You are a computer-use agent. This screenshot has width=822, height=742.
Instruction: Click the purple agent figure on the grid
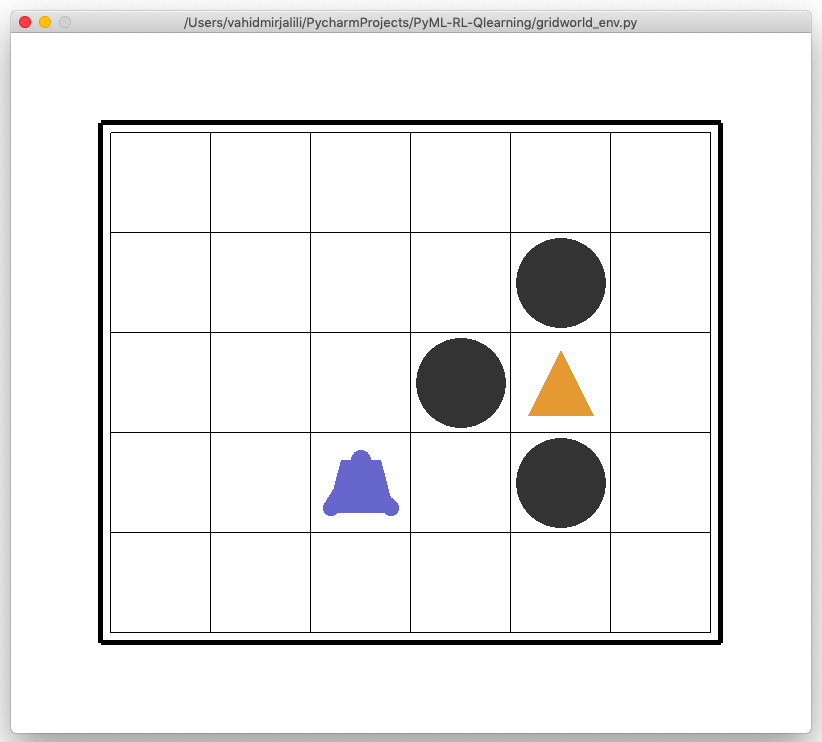click(x=361, y=483)
